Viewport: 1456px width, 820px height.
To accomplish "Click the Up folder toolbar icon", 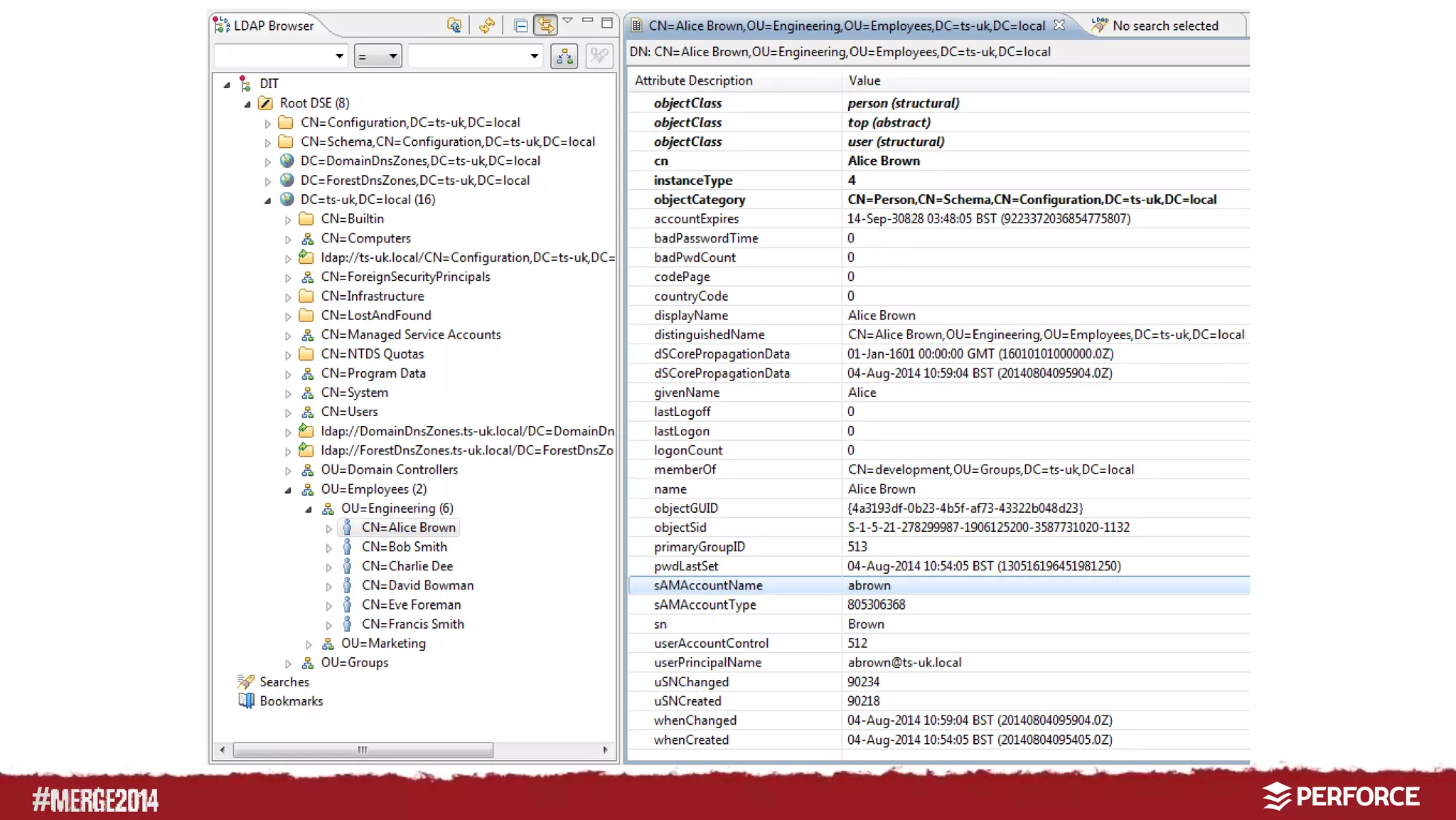I will [454, 26].
